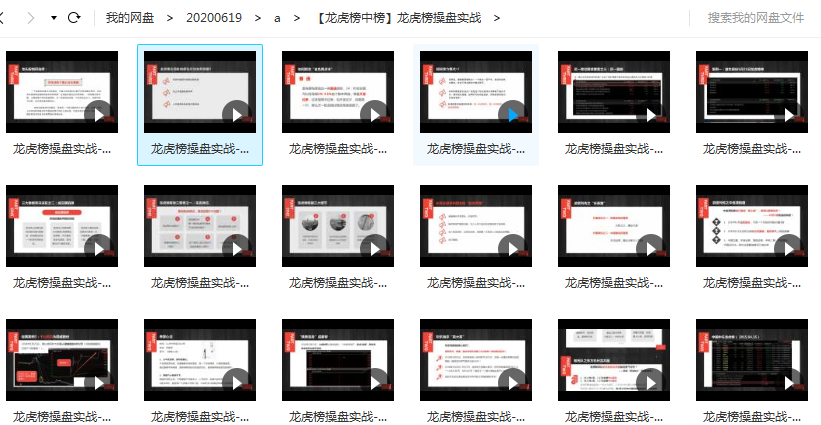The image size is (821, 425).
Task: Open the navigation history dropdown arrow
Action: tap(53, 18)
